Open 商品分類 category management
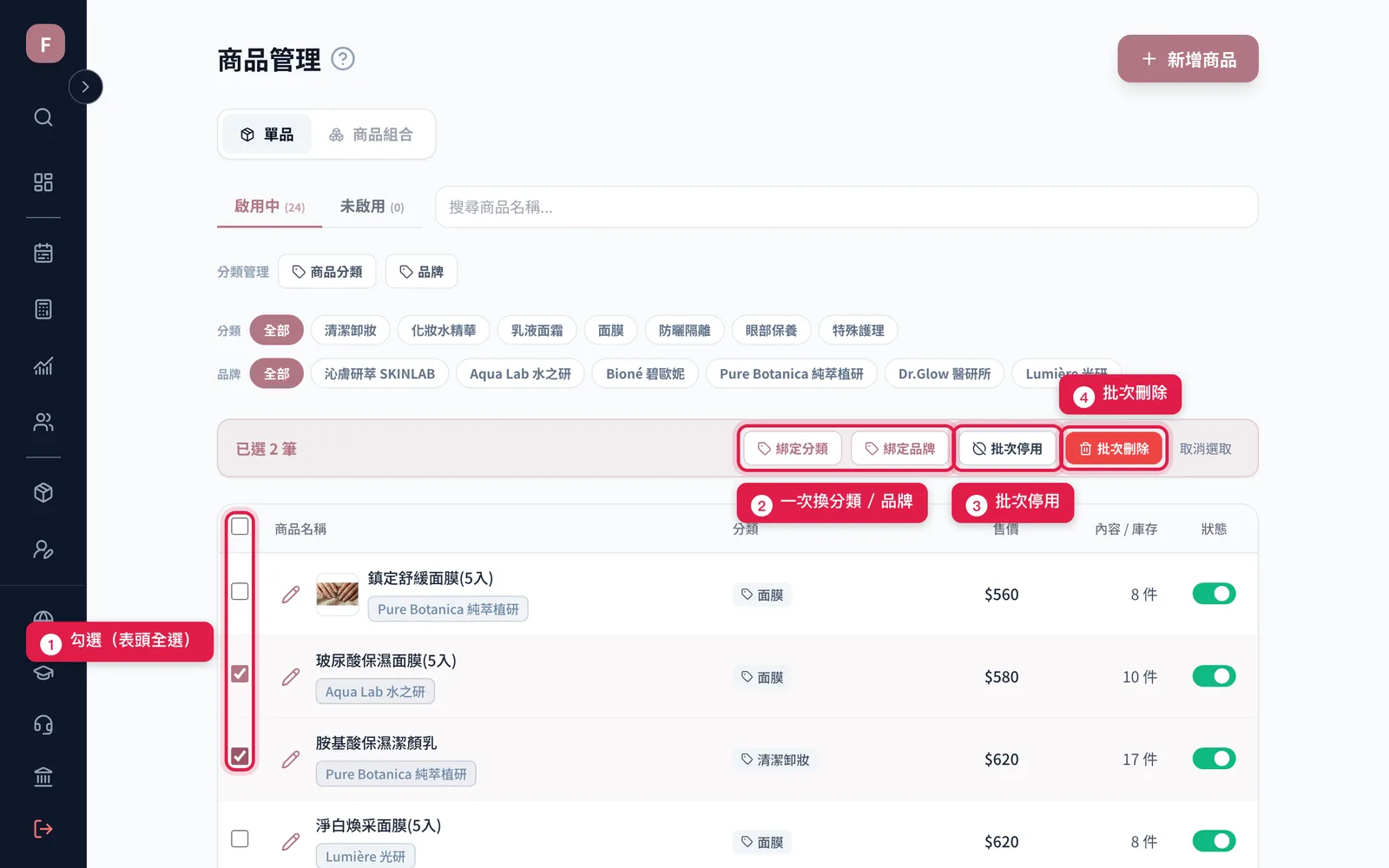The width and height of the screenshot is (1389, 868). (x=327, y=272)
